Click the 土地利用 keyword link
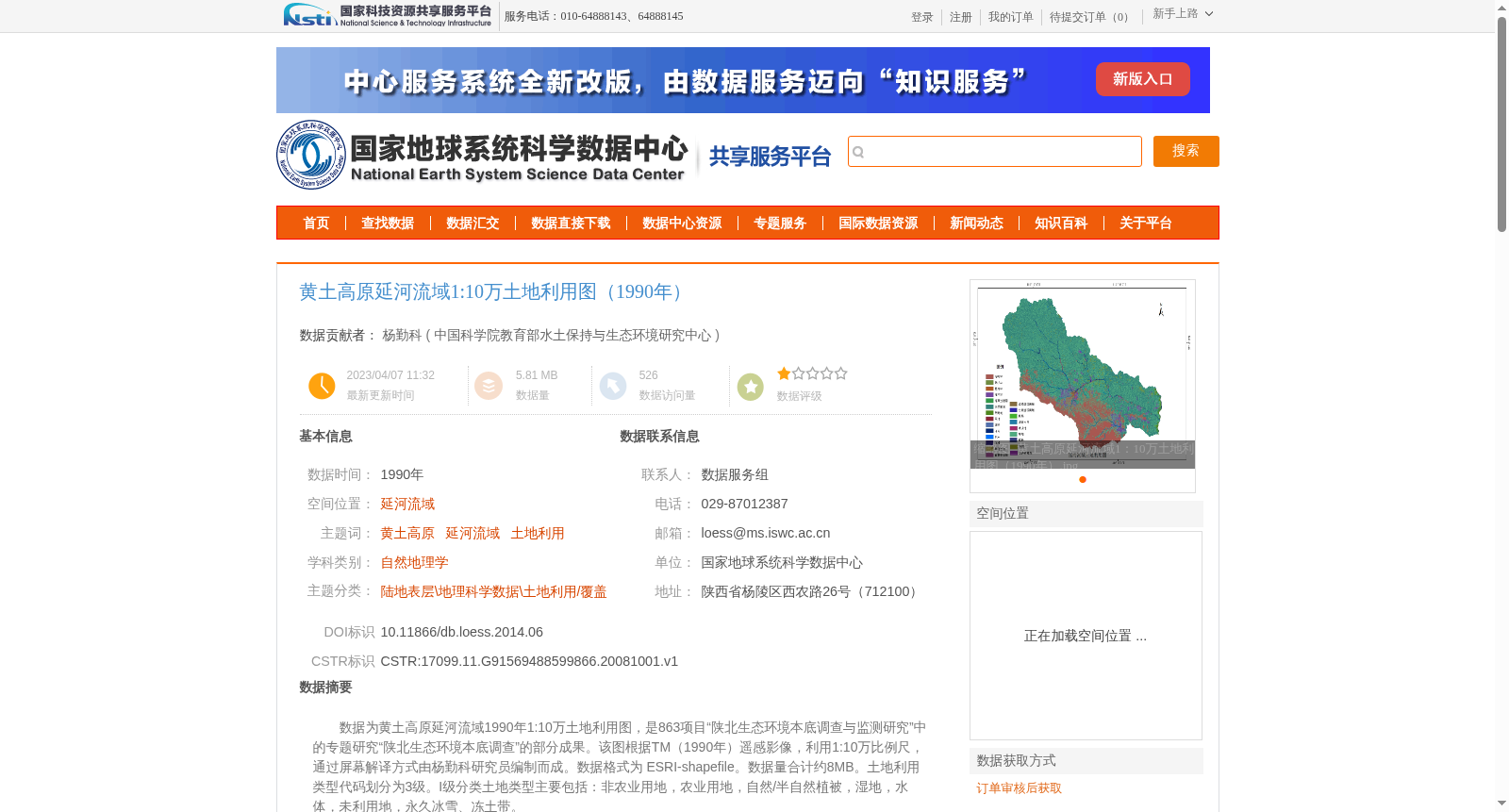This screenshot has width=1509, height=812. tap(538, 533)
